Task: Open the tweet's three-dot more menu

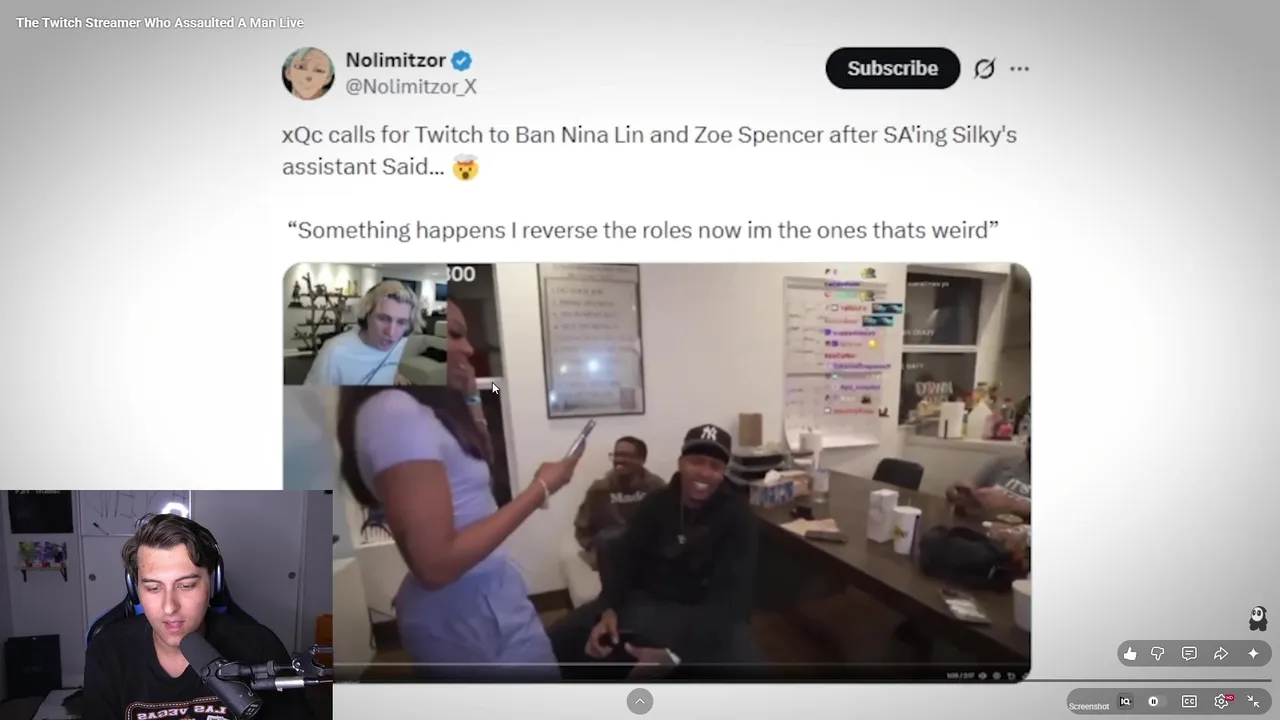Action: pos(1019,68)
